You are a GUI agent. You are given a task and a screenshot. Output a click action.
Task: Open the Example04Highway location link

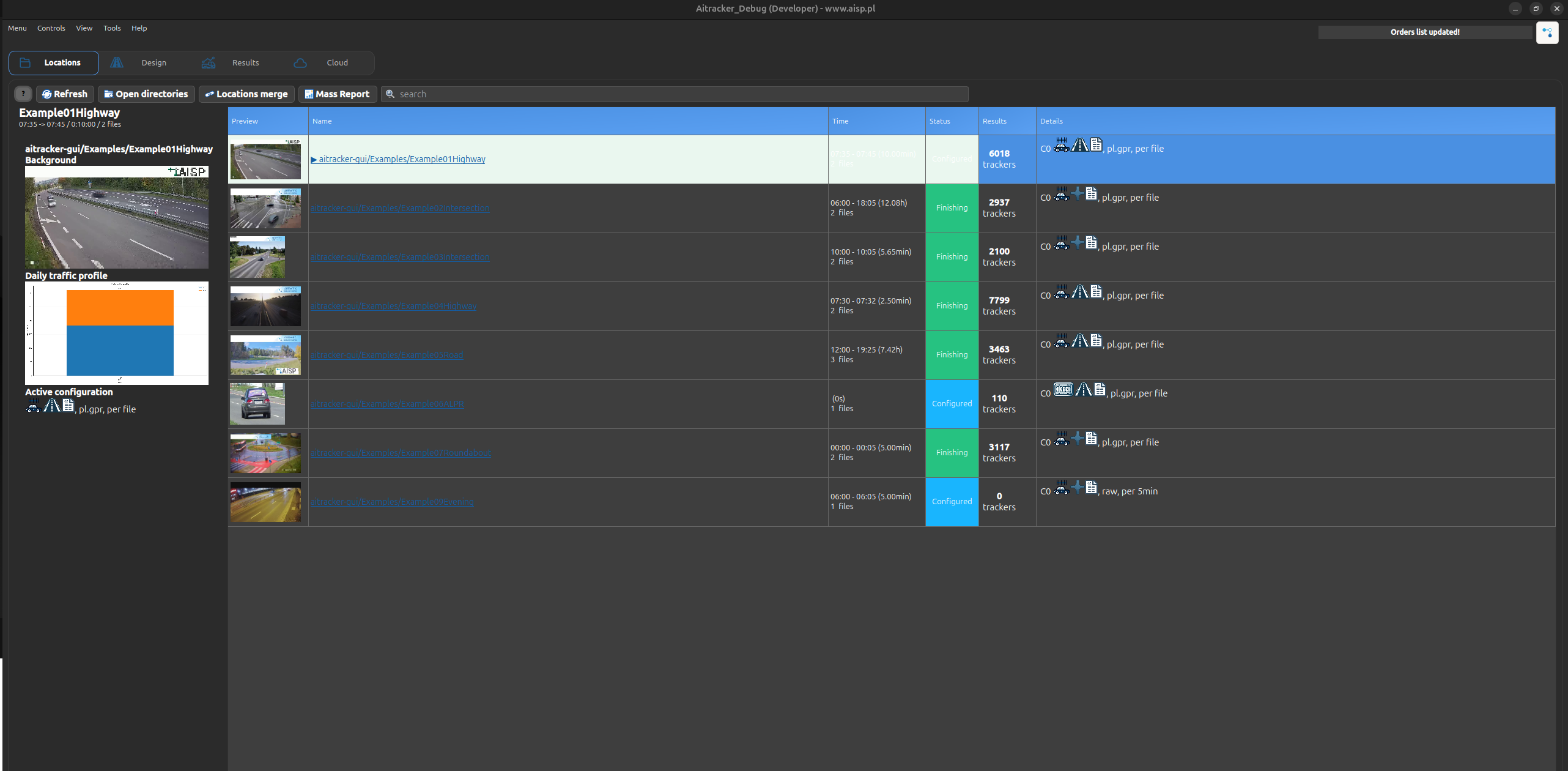(393, 306)
